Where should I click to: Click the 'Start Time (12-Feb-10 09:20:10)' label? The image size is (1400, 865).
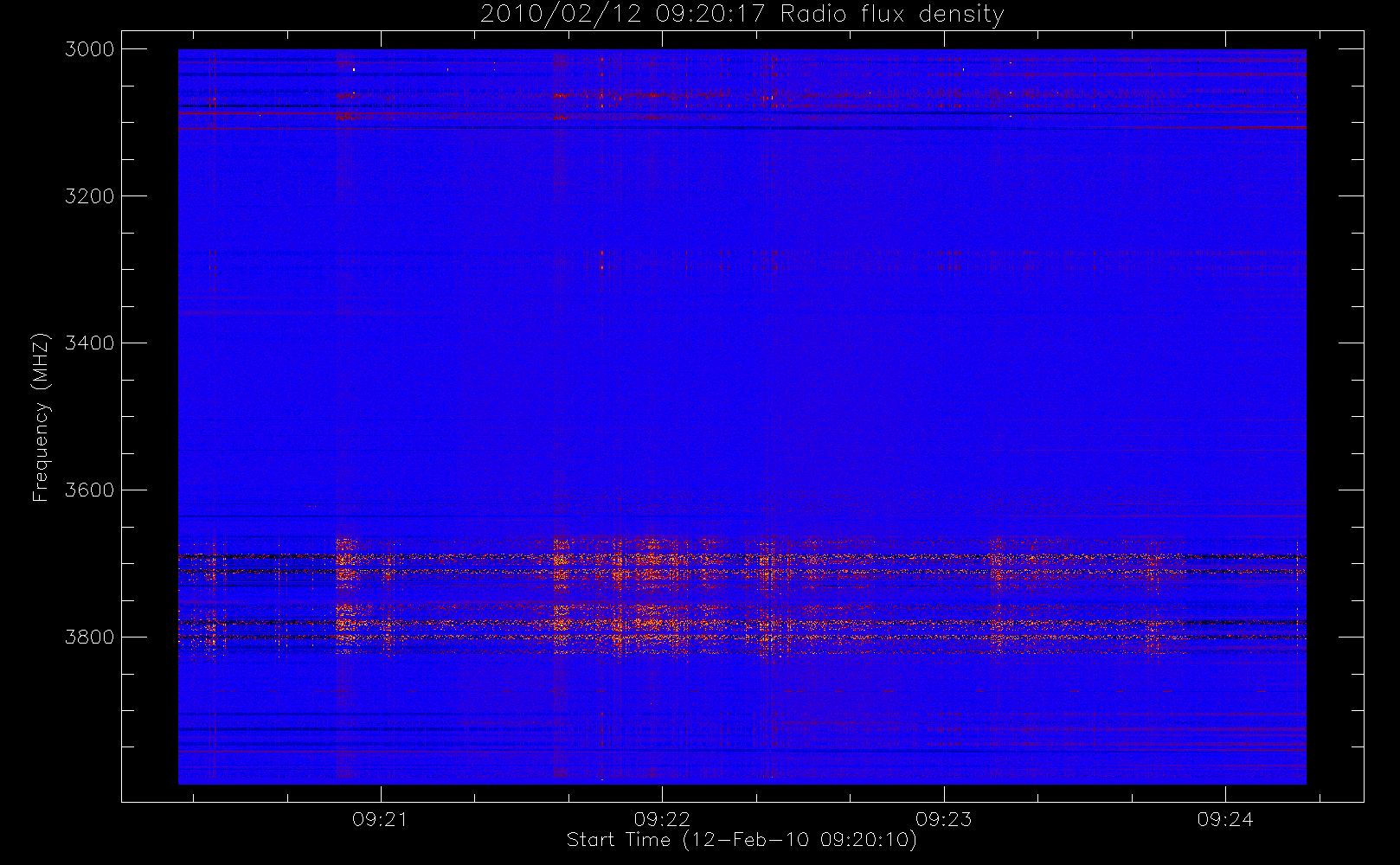(x=742, y=840)
